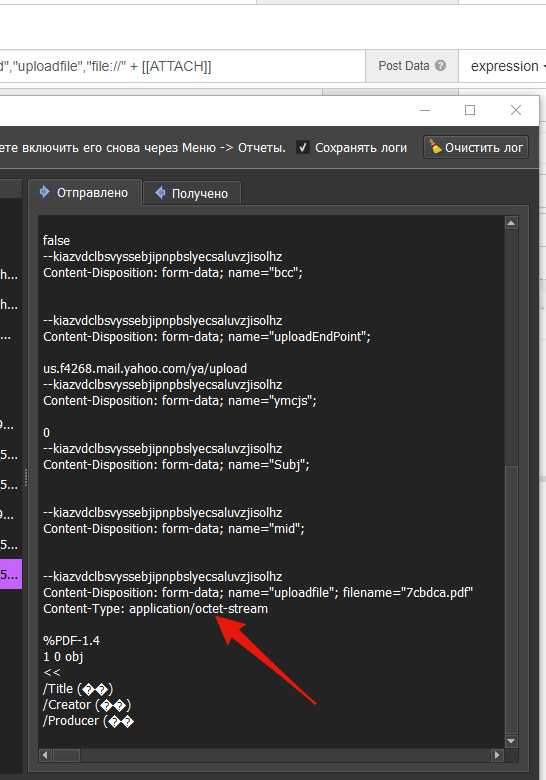Click the vertical scrollbar down arrow
This screenshot has width=546, height=780.
(x=511, y=741)
